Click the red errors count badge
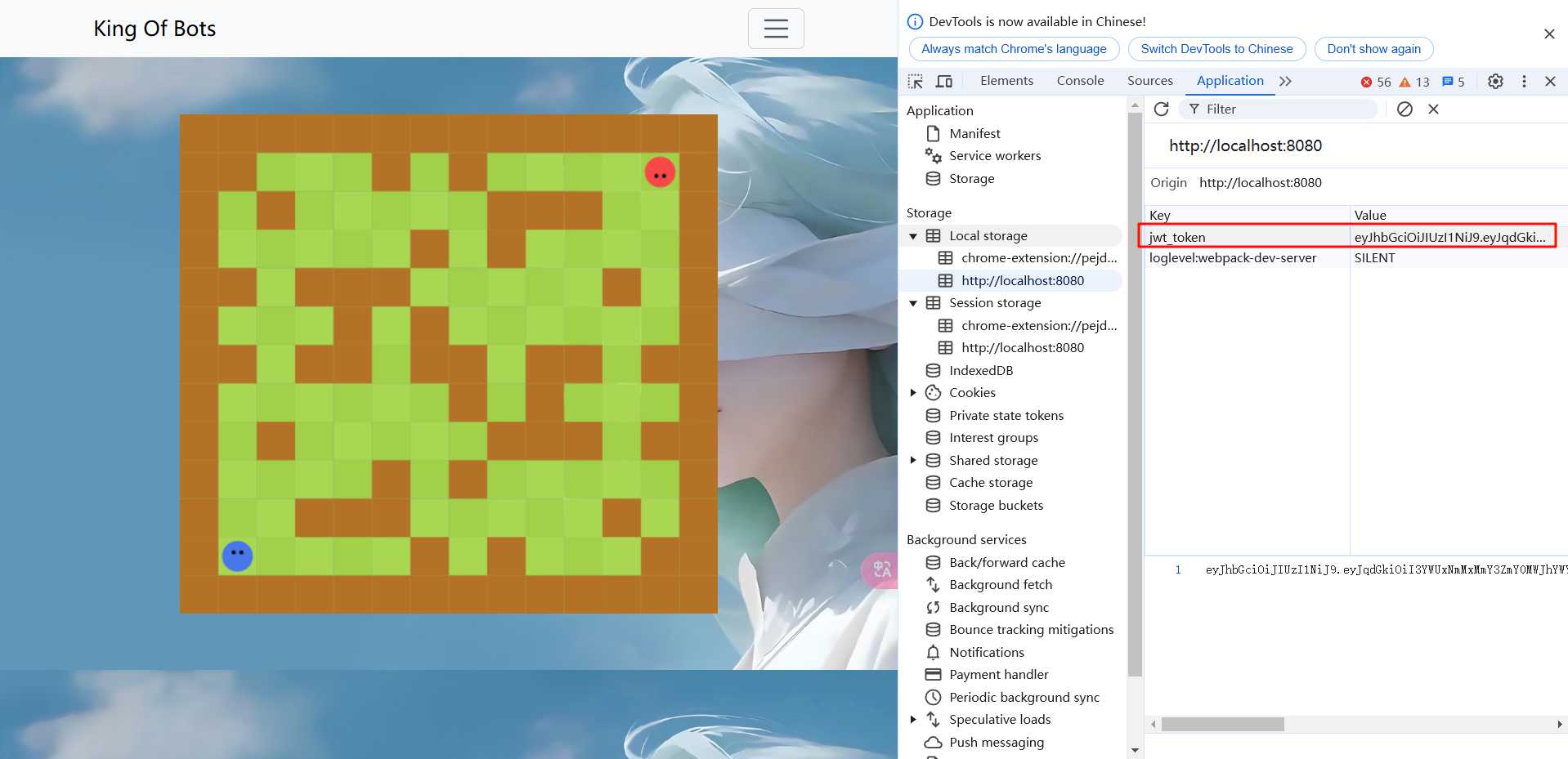 pos(1376,82)
